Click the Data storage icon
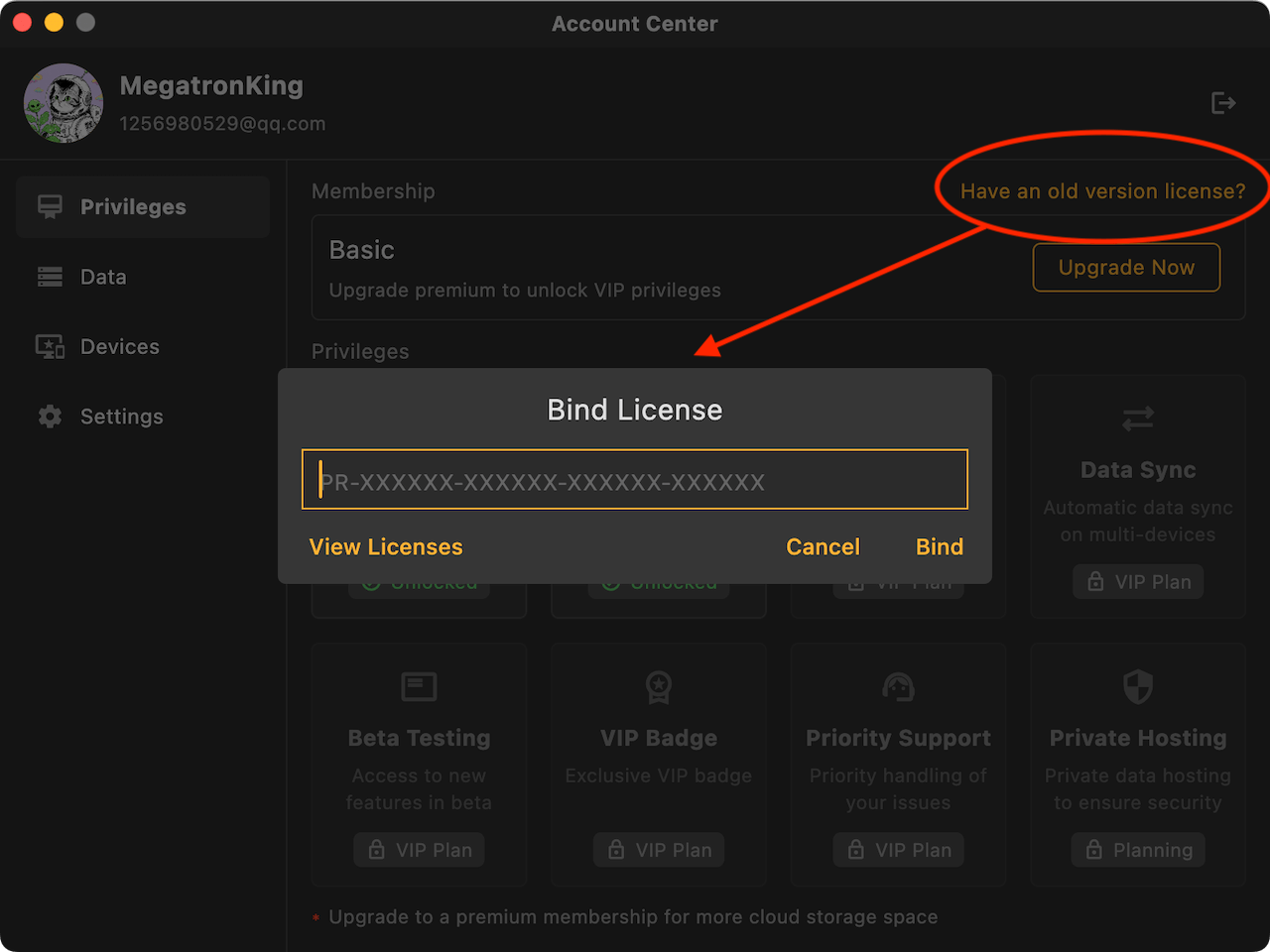This screenshot has height=952, width=1270. [x=50, y=277]
